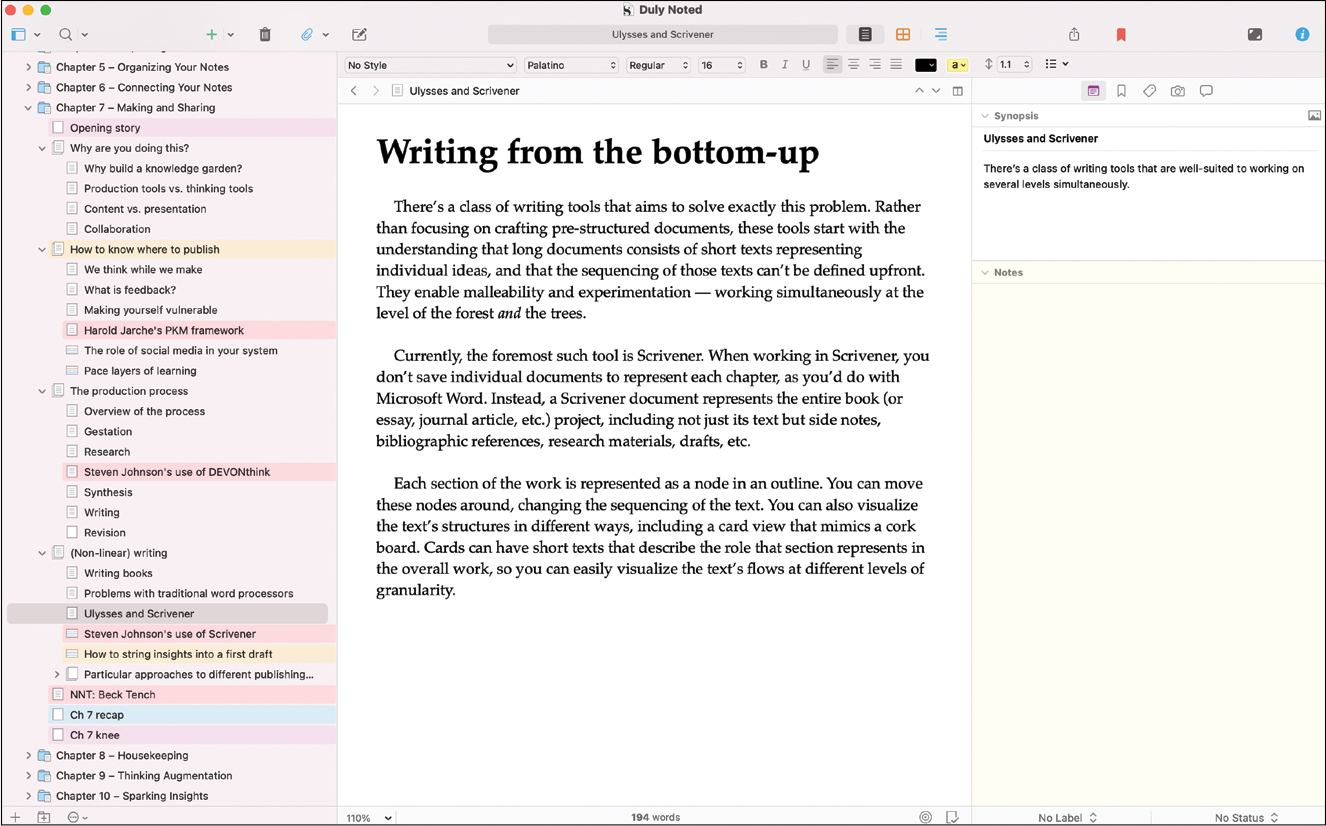Screen dimensions: 1326x826
Task: Open the share menu from the toolbar
Action: [x=1073, y=33]
